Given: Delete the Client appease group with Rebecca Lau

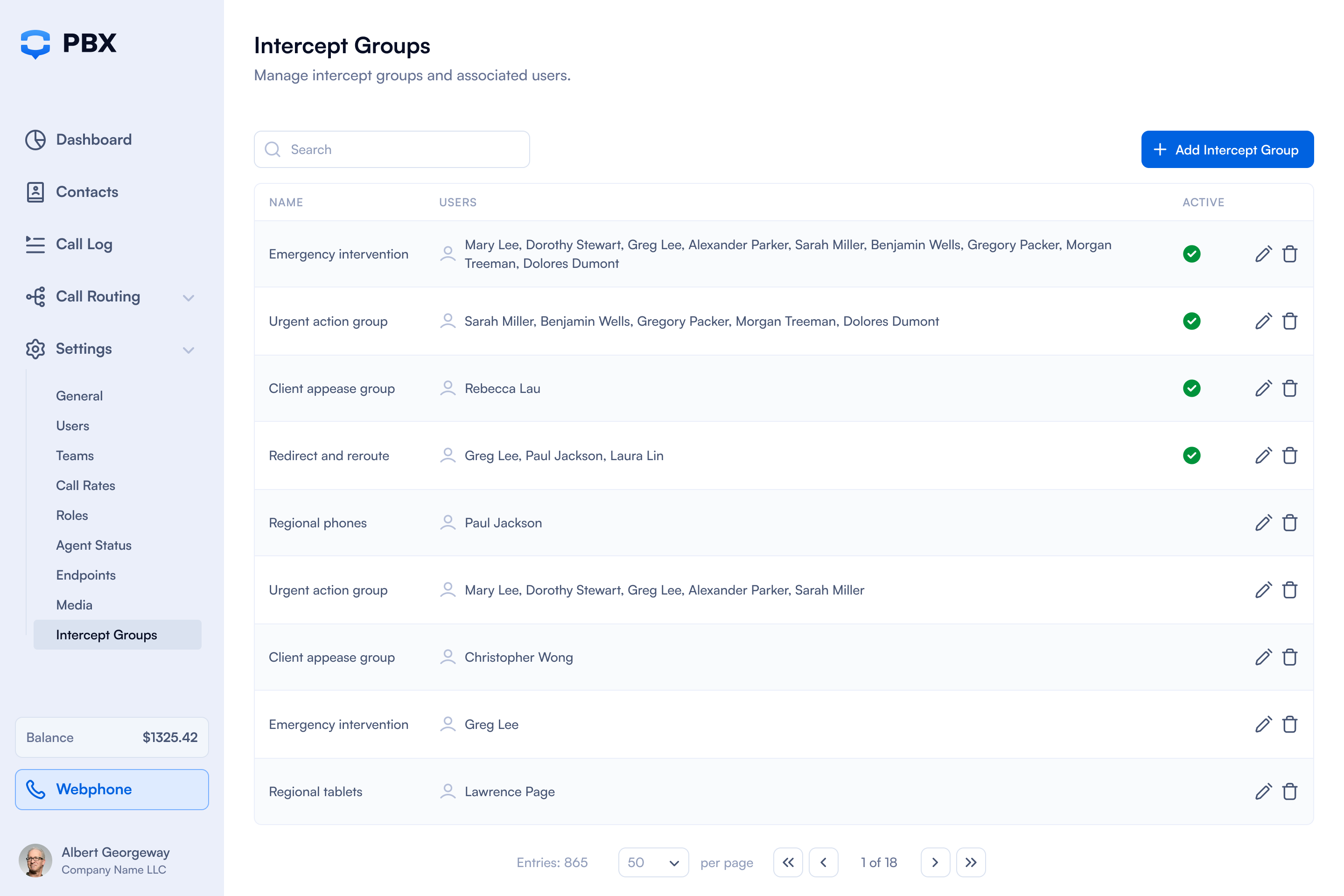Looking at the screenshot, I should (1290, 389).
